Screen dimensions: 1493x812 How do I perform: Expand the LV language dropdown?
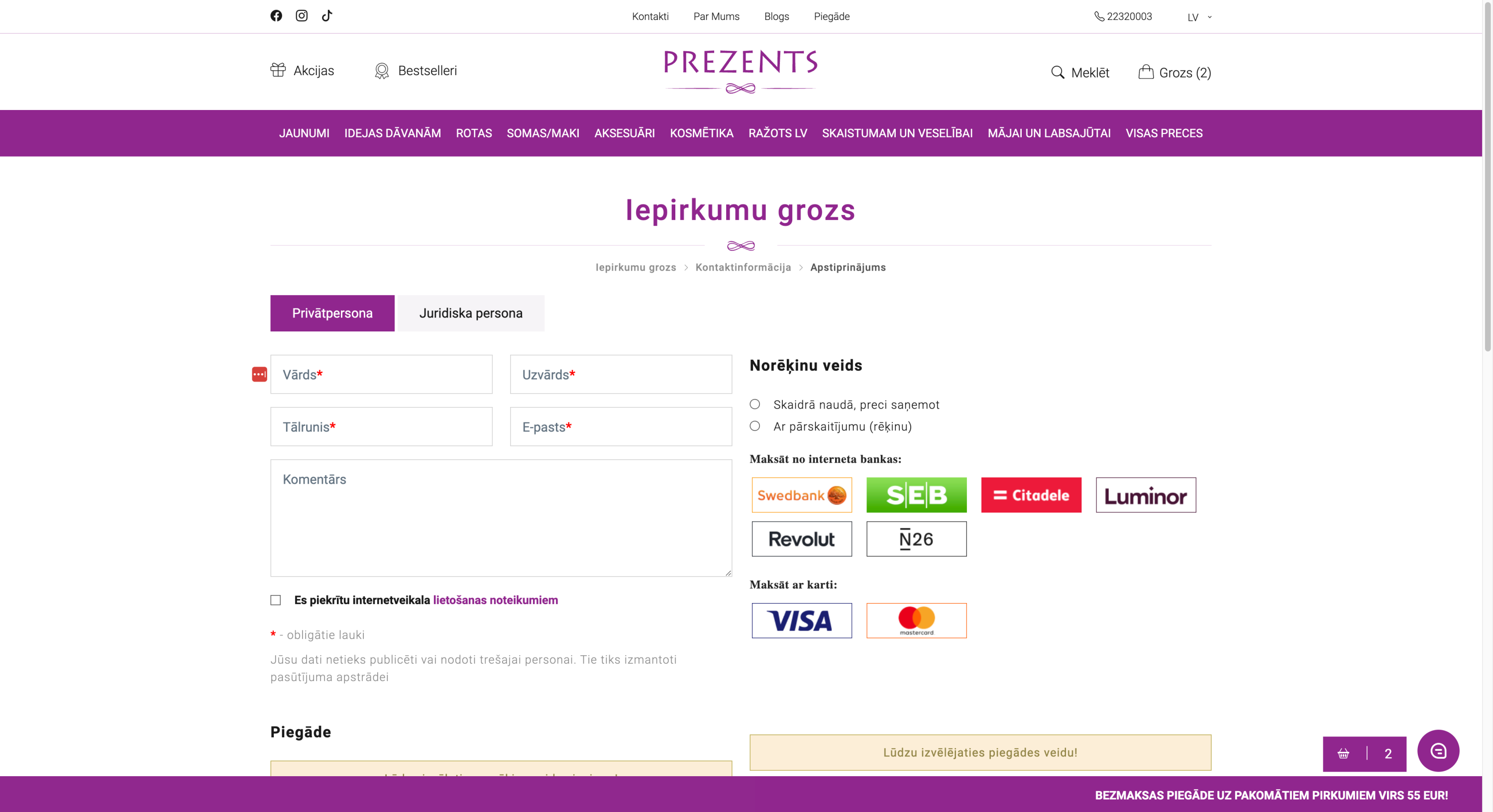coord(1198,17)
